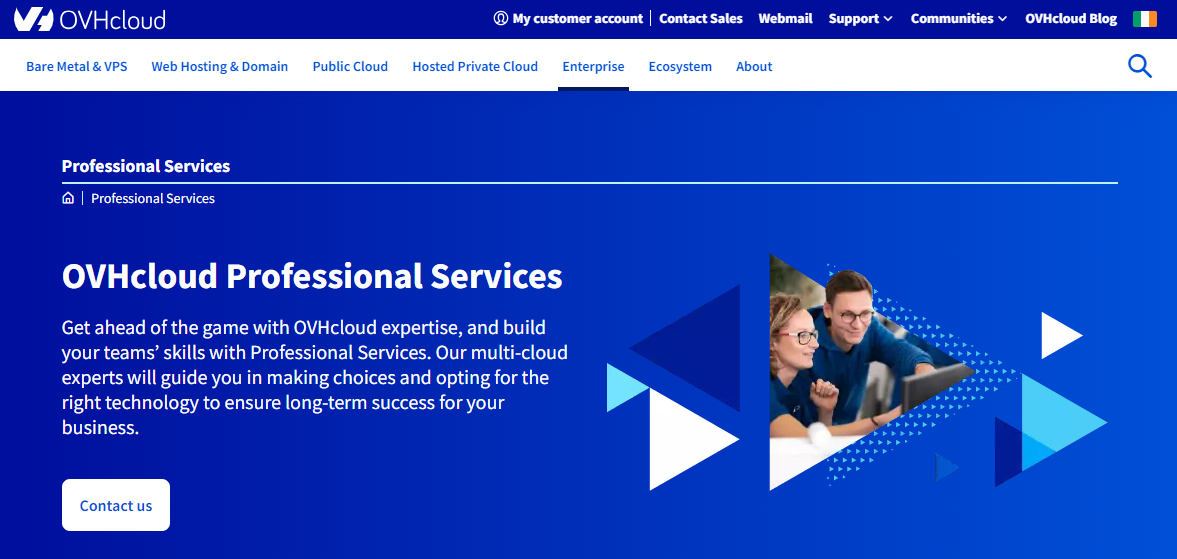
Task: Open the Web Hosting & Domain menu
Action: pyautogui.click(x=220, y=67)
